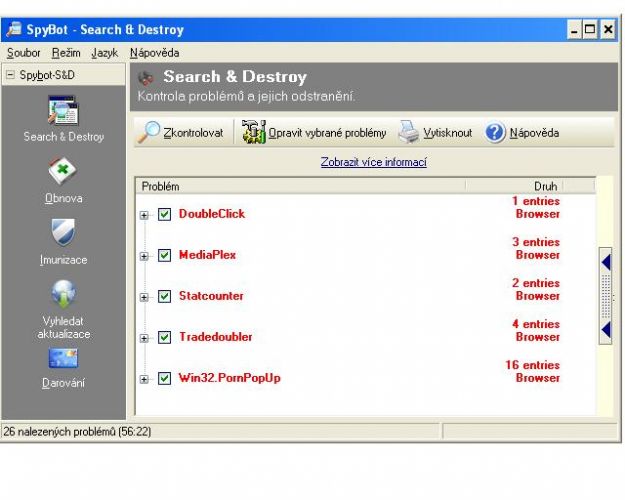Click the '4 entries' cell for Tradedoubler

pyautogui.click(x=536, y=324)
